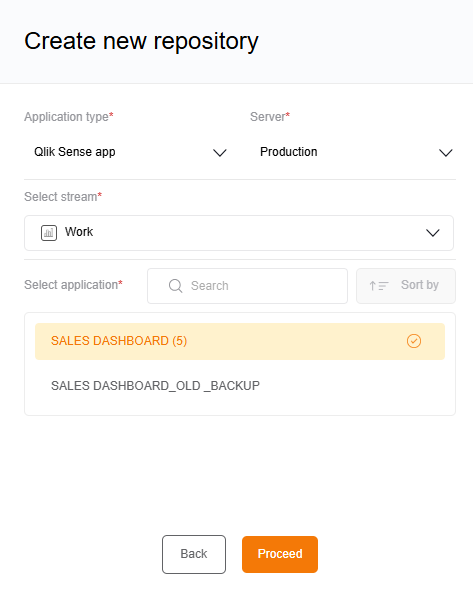Screen dimensions: 473x594
Task: Click the Select application label
Action: [73, 284]
